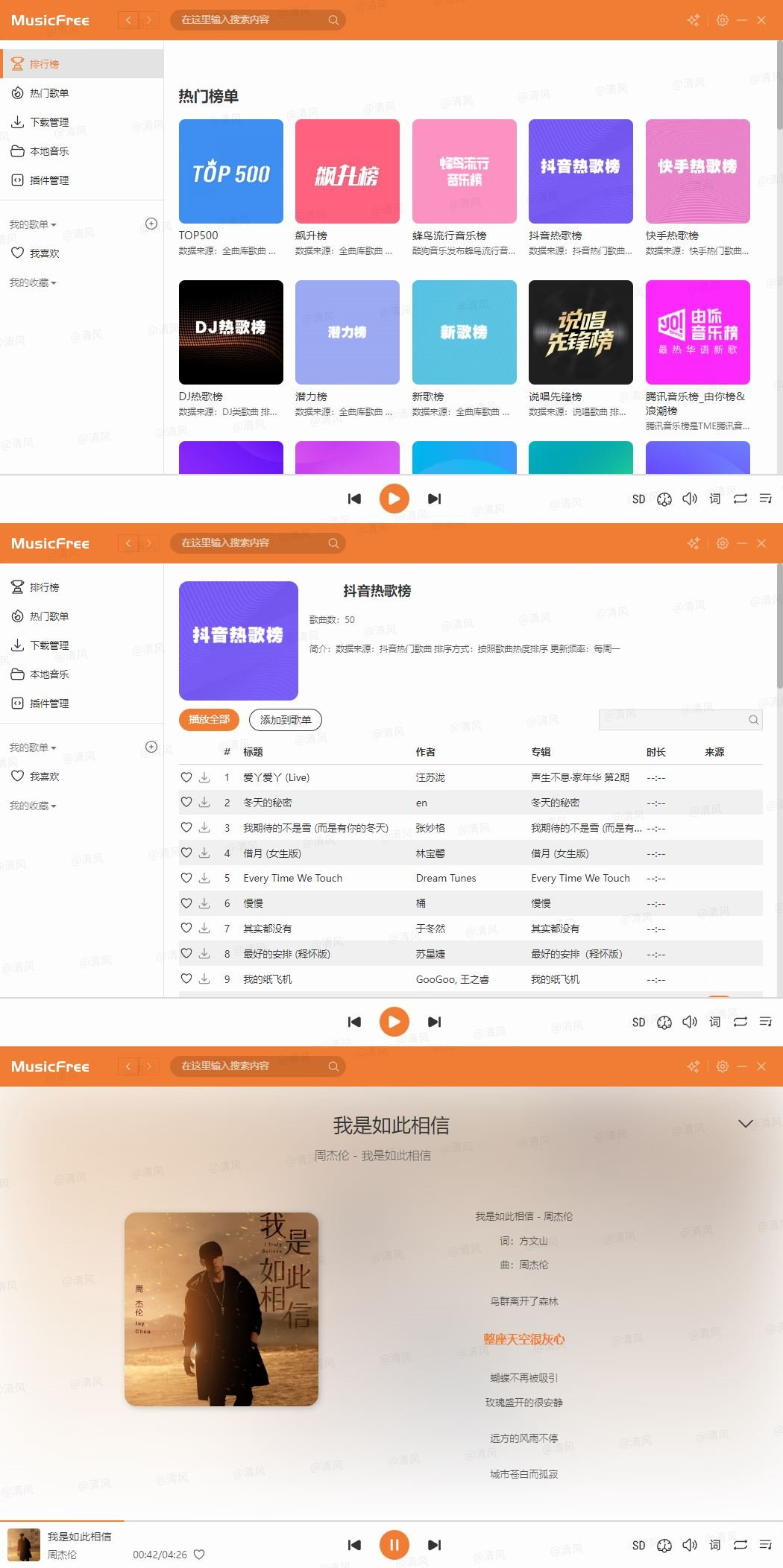Skip to next track beside the pause button
The height and width of the screenshot is (1568, 783).
click(x=434, y=1545)
